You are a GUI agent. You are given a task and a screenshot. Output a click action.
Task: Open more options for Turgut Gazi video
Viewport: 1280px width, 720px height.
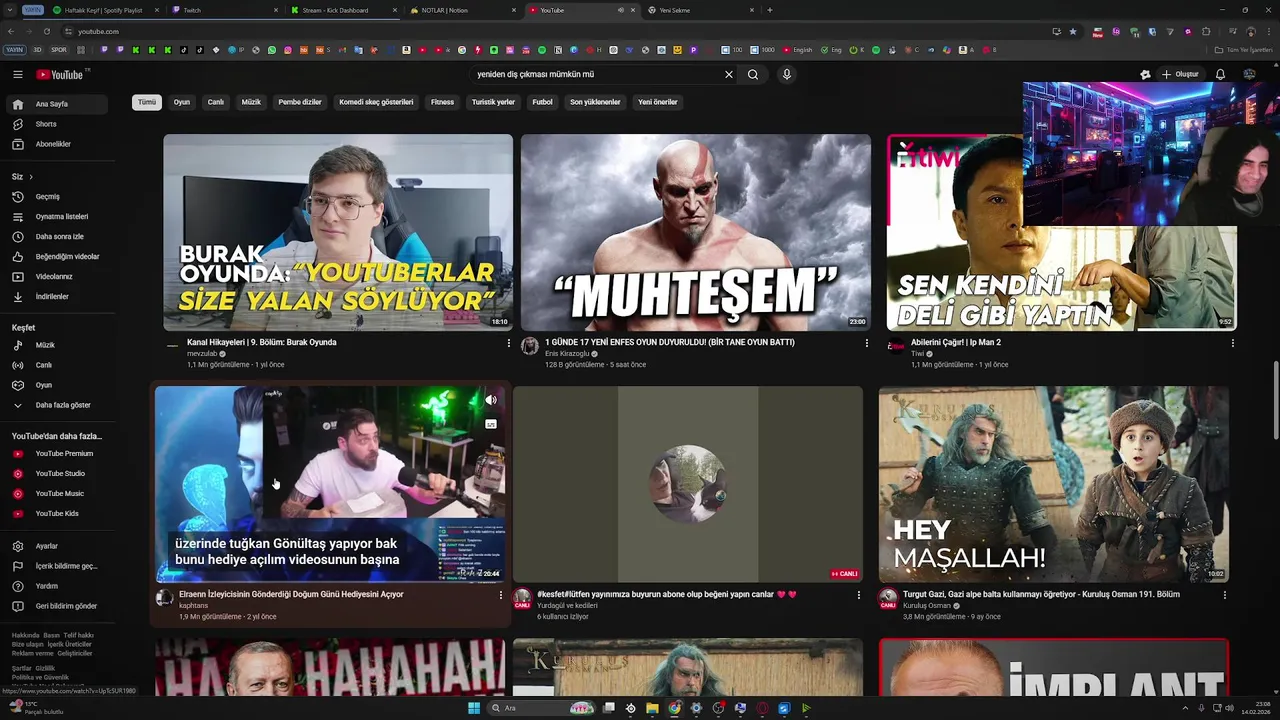(1224, 595)
